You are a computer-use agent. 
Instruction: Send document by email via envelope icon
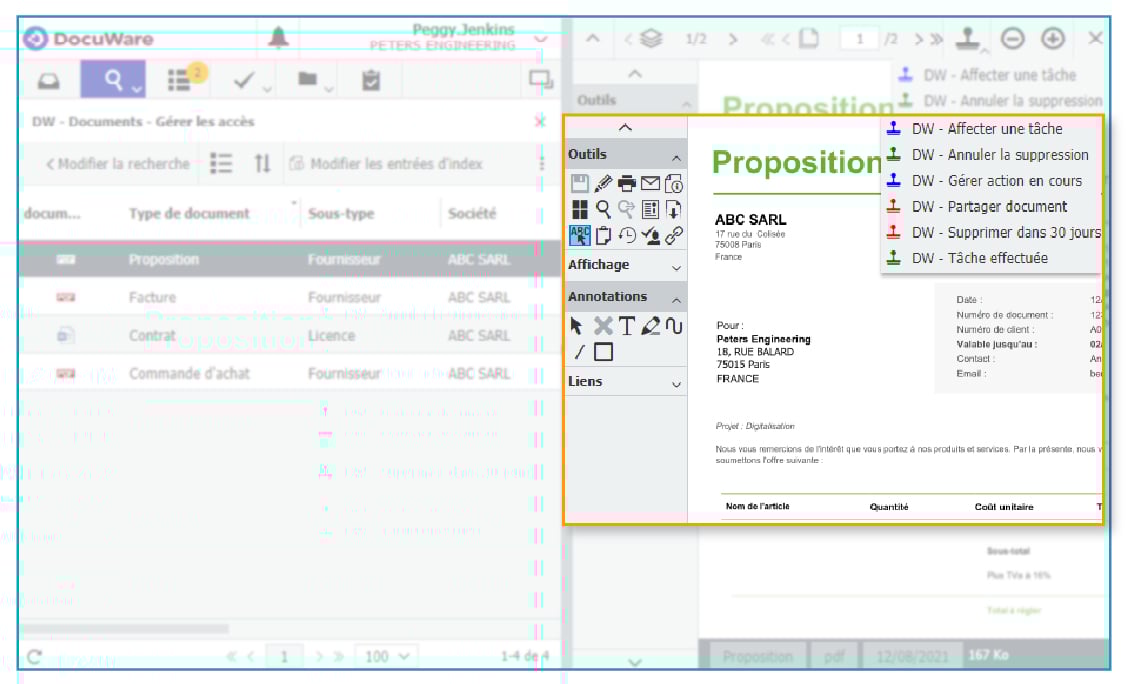pyautogui.click(x=651, y=183)
